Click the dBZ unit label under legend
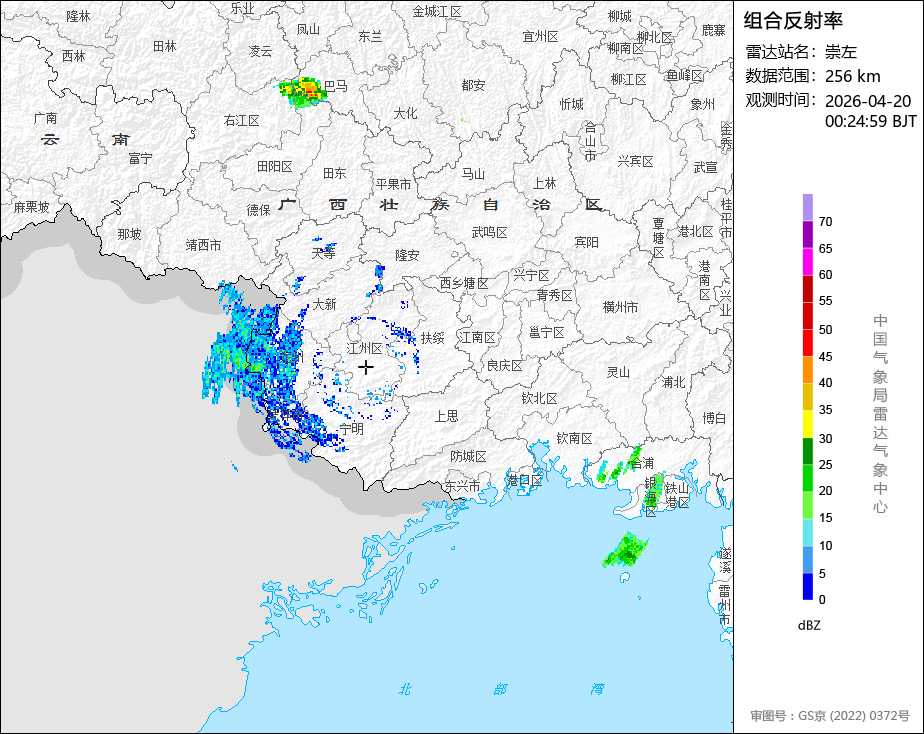 tap(809, 626)
